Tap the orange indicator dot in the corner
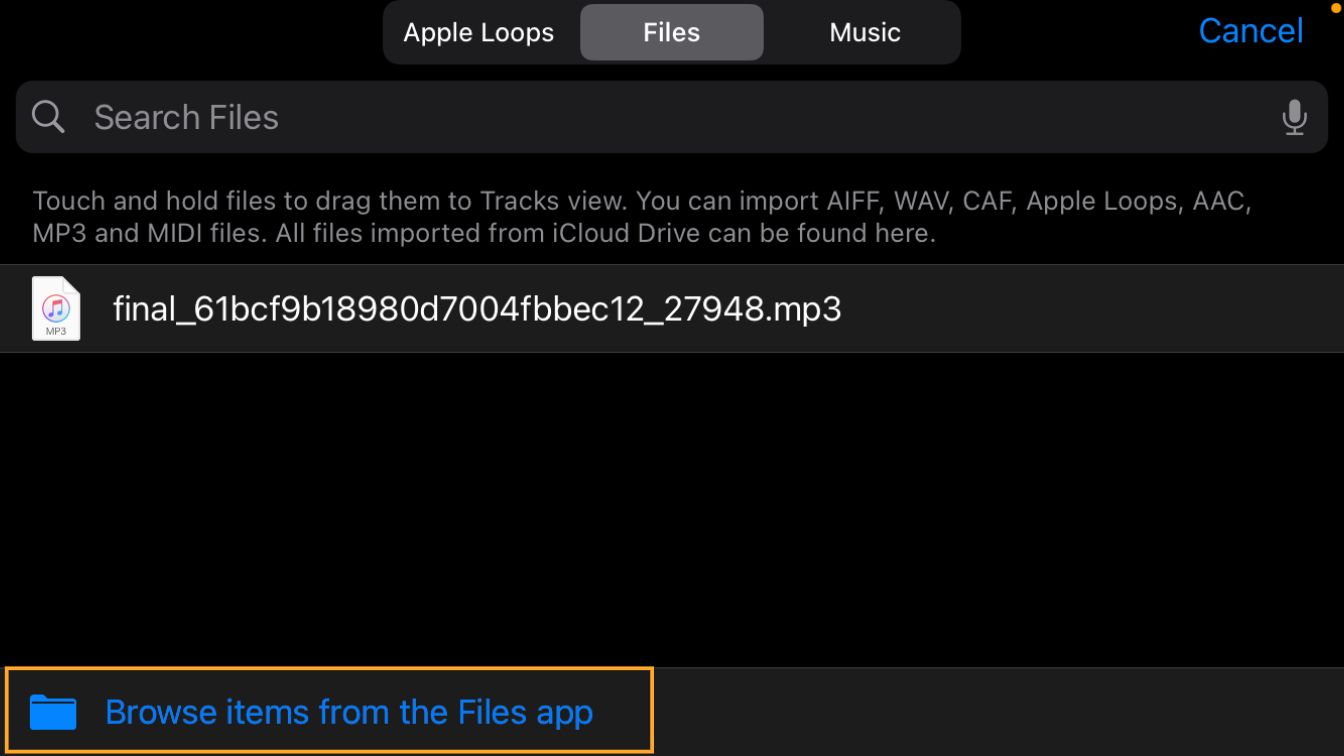The image size is (1344, 756). (x=1336, y=7)
